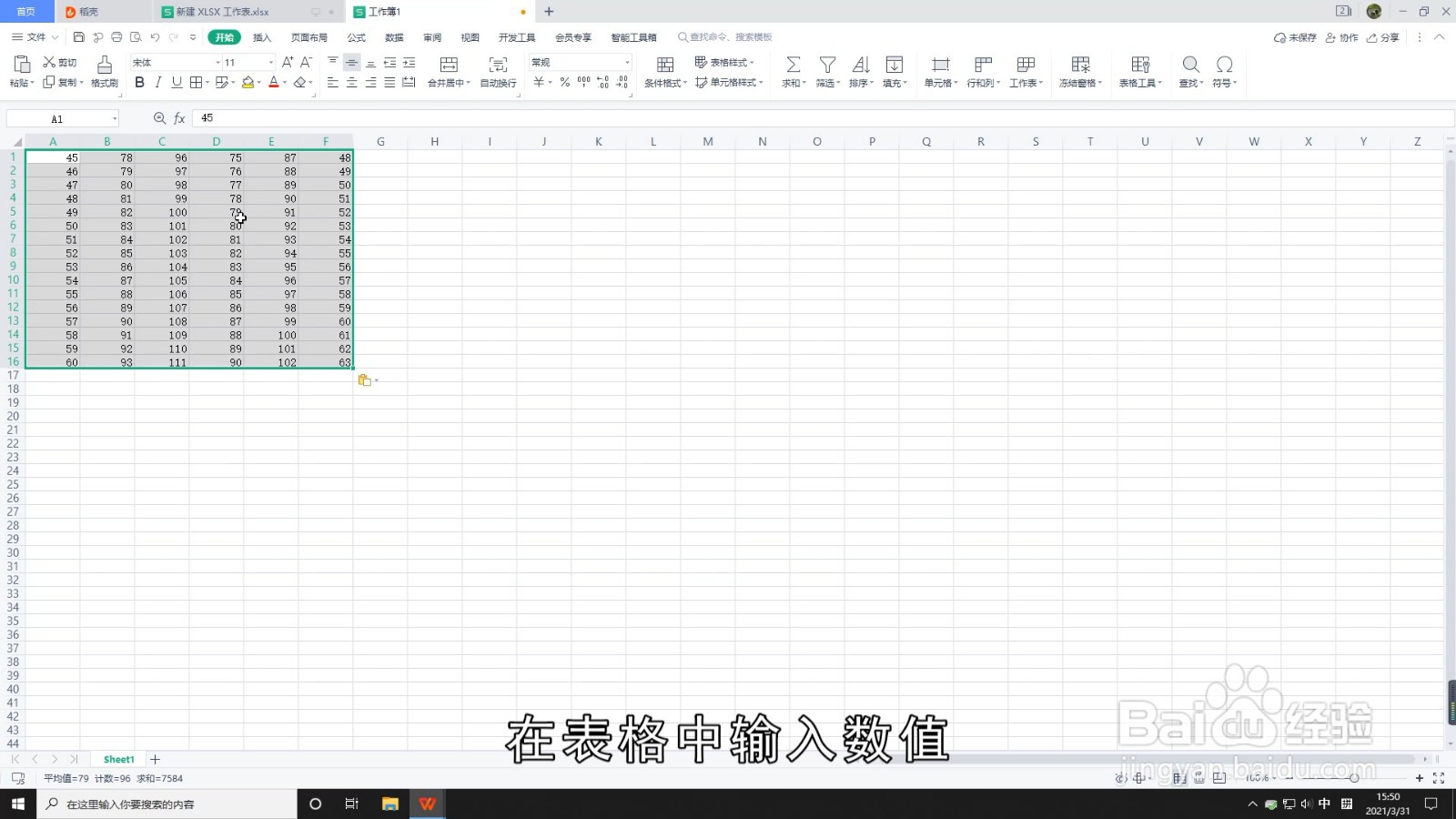
Task: Click inside the Name Box showing A1
Action: [55, 117]
